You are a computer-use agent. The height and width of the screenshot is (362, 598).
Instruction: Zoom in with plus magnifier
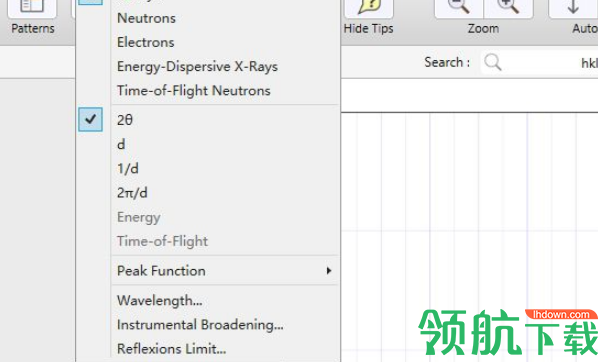(x=508, y=8)
